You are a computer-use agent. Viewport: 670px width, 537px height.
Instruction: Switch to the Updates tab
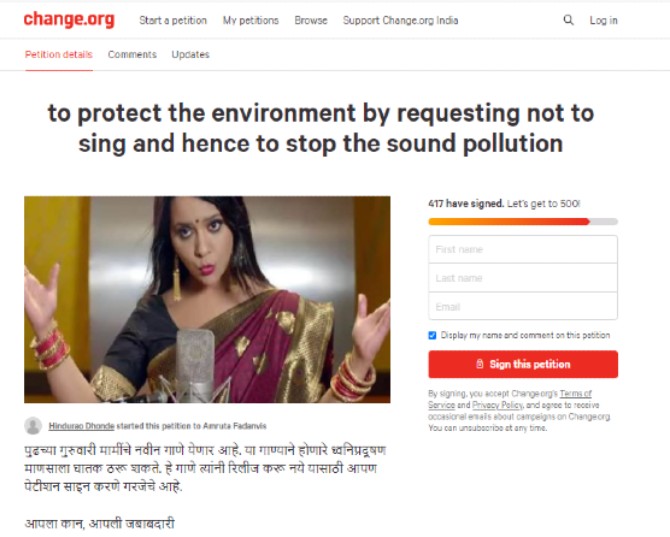pyautogui.click(x=190, y=55)
